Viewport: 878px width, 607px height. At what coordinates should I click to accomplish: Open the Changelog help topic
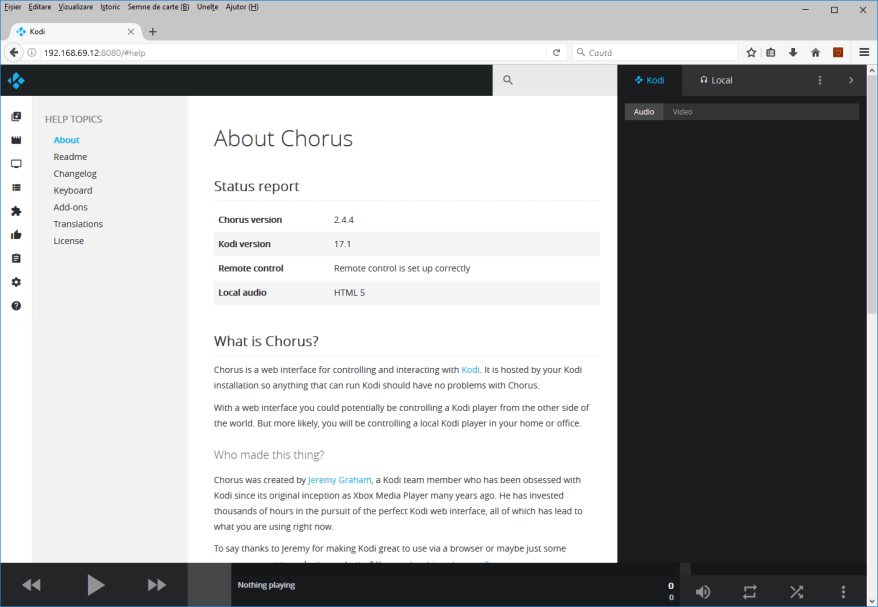pyautogui.click(x=75, y=174)
